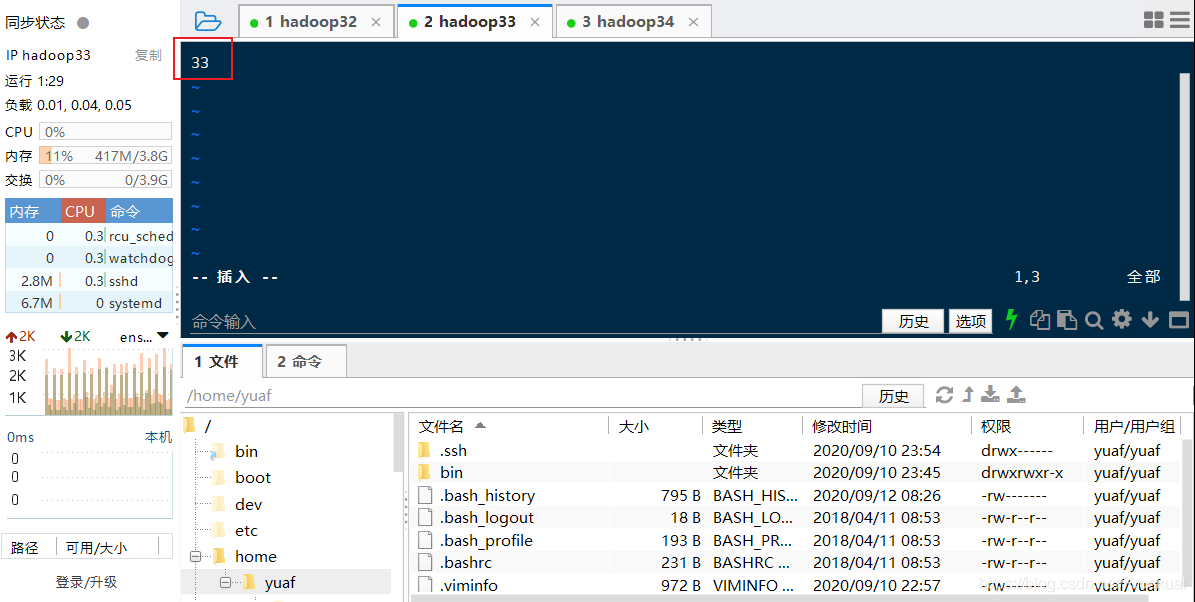Sort processes by 命令 column
Image resolution: width=1195 pixels, height=602 pixels.
139,211
